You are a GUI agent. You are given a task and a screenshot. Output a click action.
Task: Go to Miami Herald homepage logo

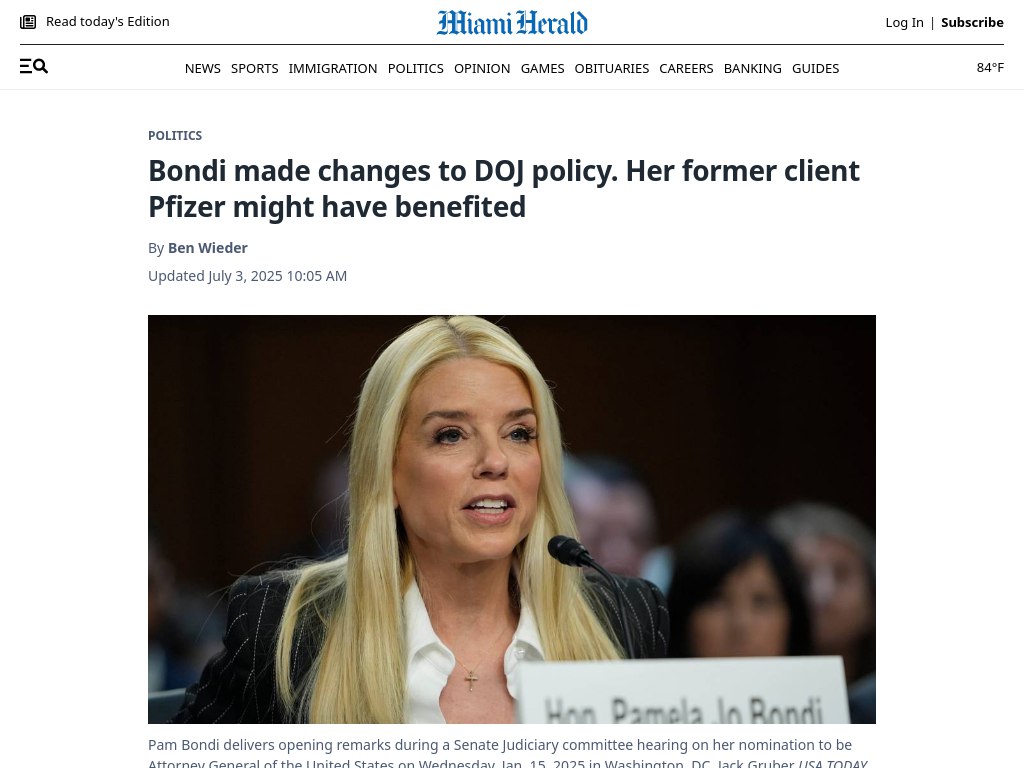tap(512, 22)
